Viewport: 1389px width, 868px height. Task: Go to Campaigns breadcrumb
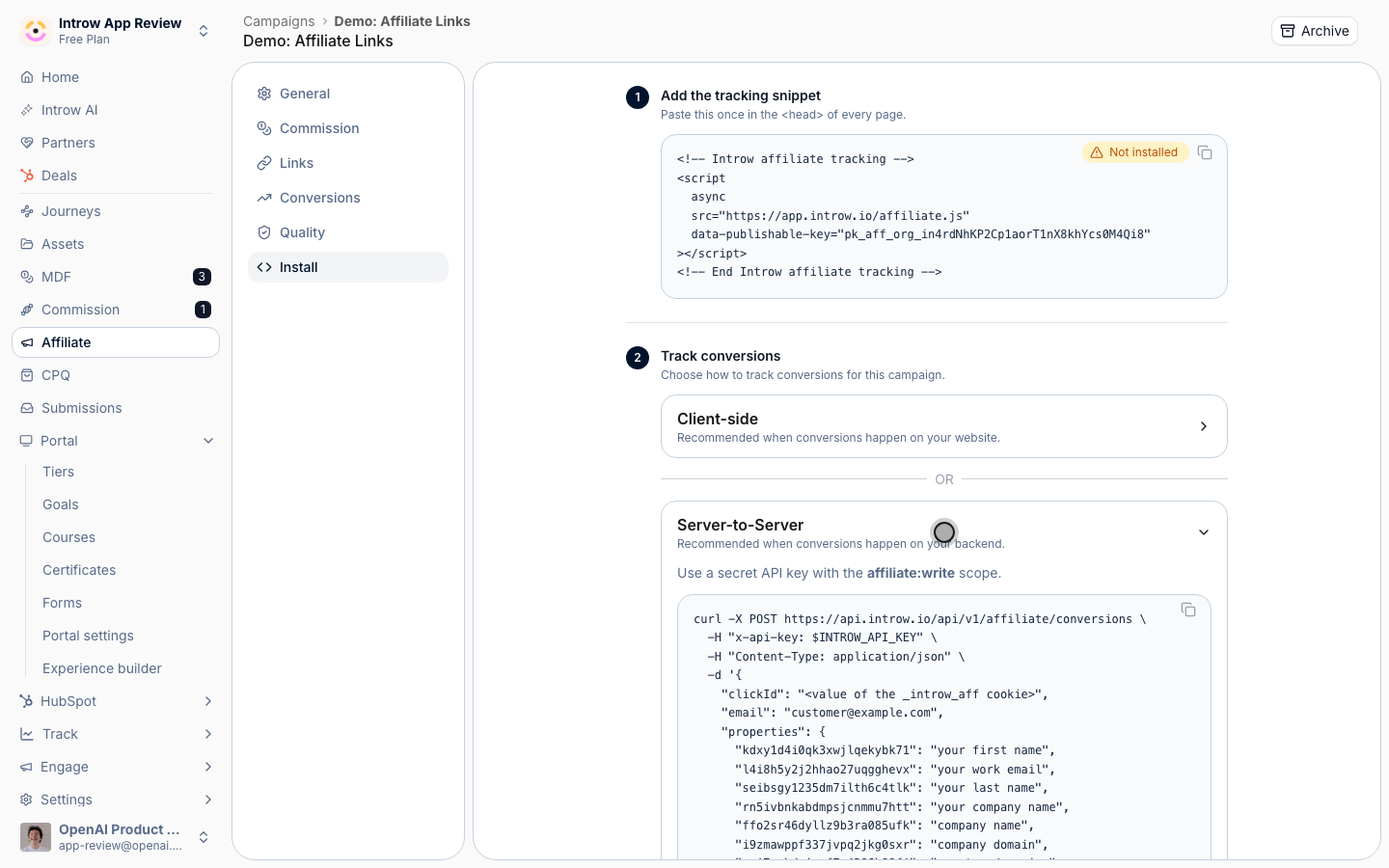pyautogui.click(x=279, y=21)
